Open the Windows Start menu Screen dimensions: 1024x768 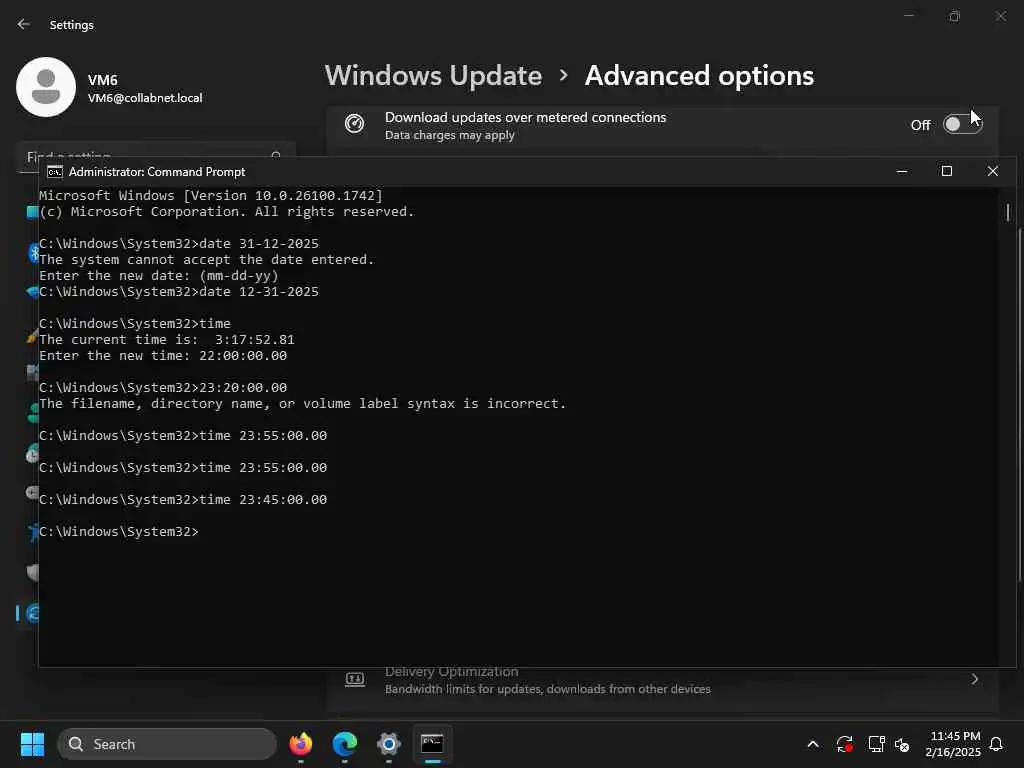pos(32,744)
